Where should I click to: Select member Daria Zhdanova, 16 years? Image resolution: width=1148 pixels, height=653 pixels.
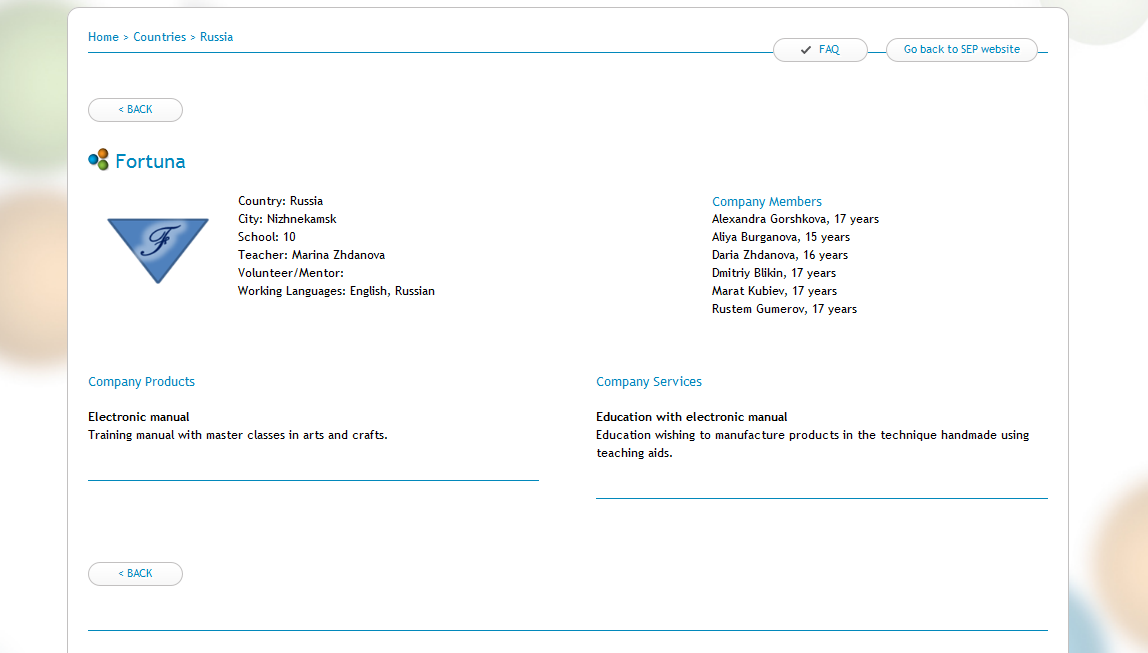point(780,255)
